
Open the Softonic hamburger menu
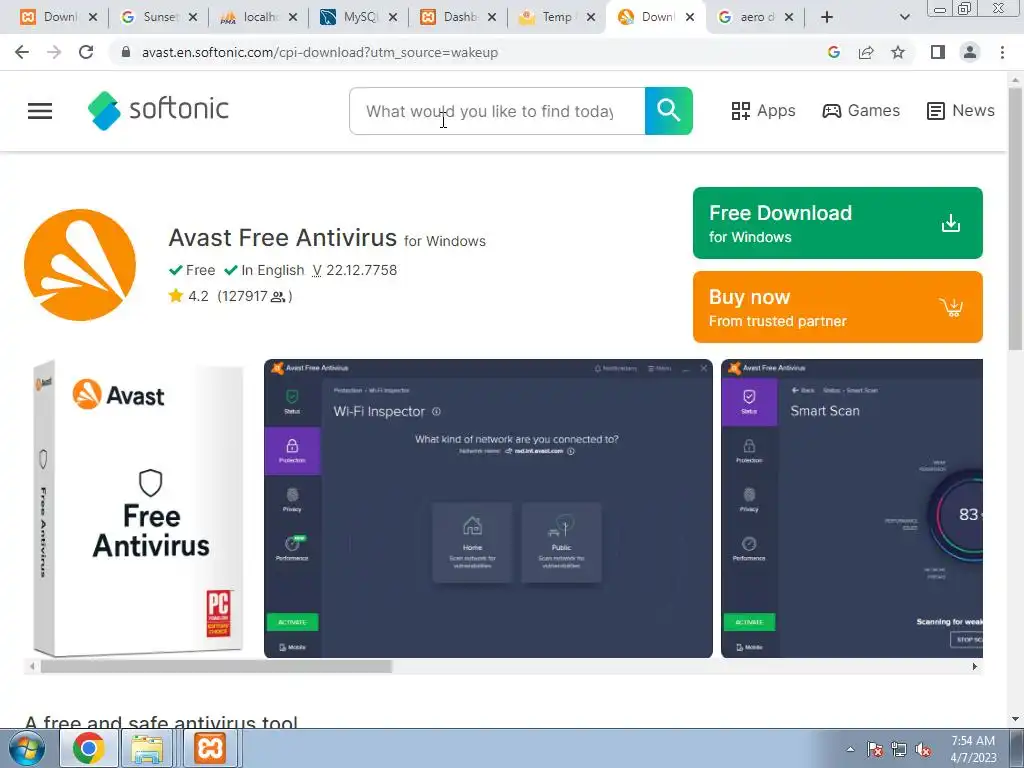[40, 111]
